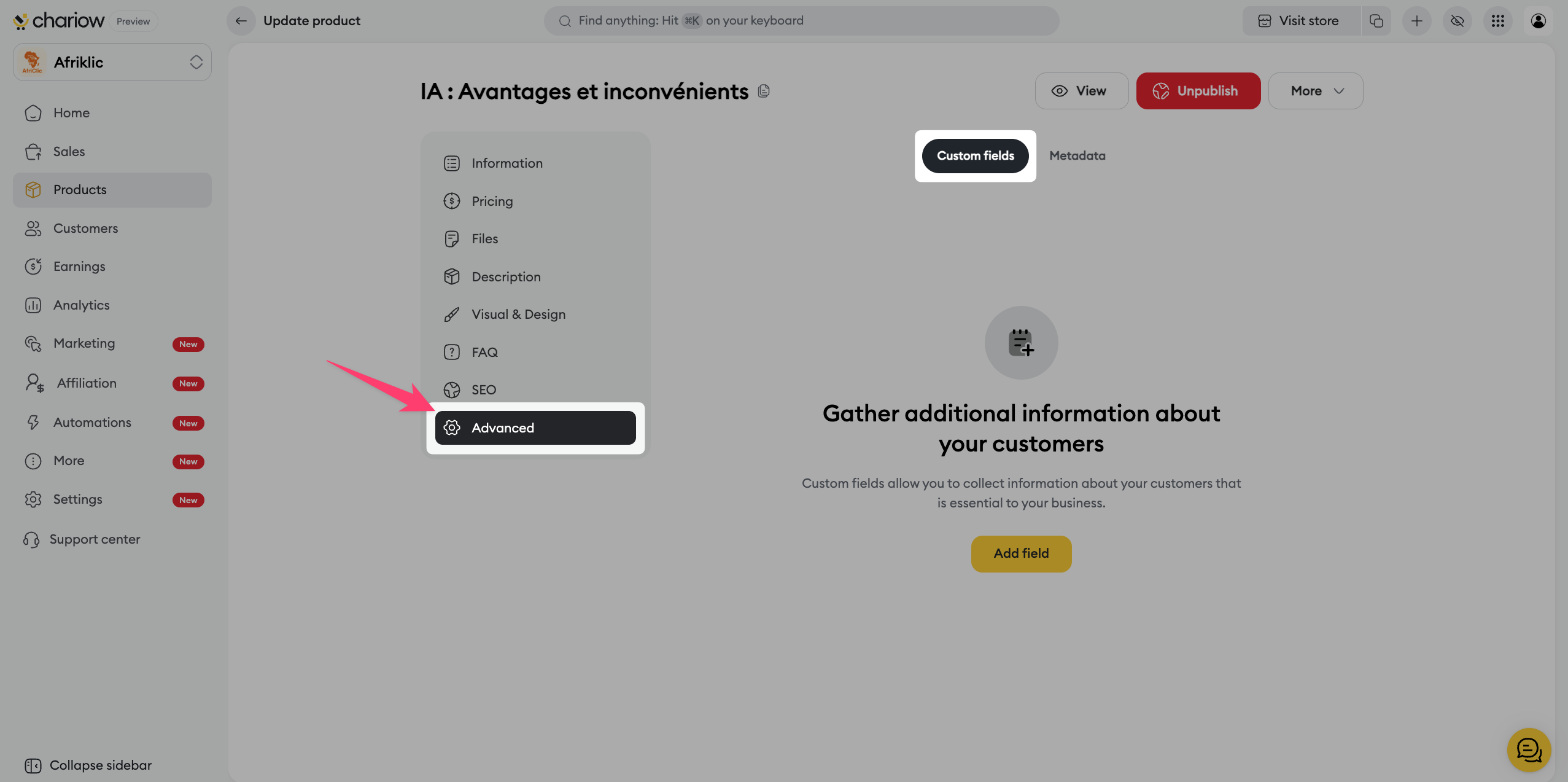
Task: Expand the Afriklic store switcher
Action: (112, 62)
